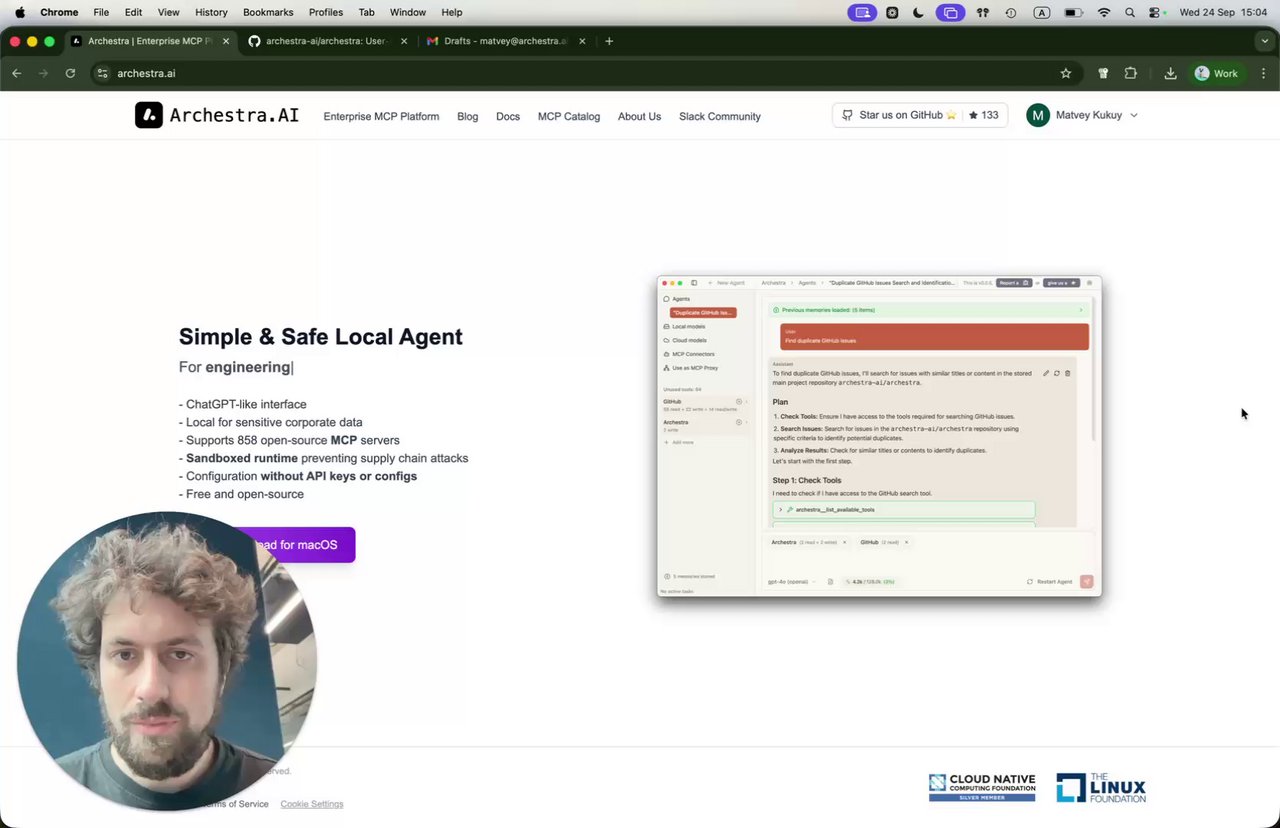Image resolution: width=1280 pixels, height=828 pixels.
Task: Open Chrome extensions puzzle icon
Action: click(1131, 73)
